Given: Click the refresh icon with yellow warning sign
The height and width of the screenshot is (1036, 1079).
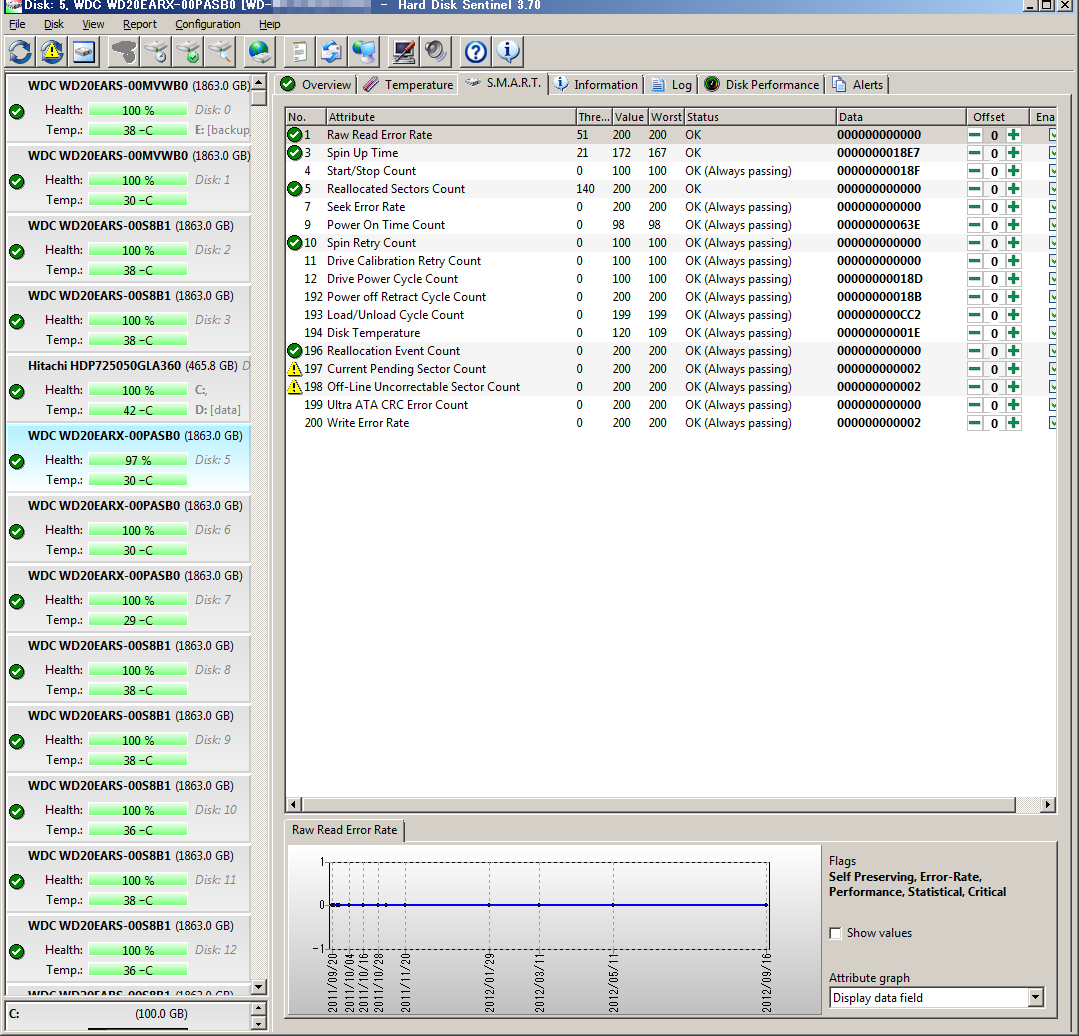Looking at the screenshot, I should pos(52,52).
